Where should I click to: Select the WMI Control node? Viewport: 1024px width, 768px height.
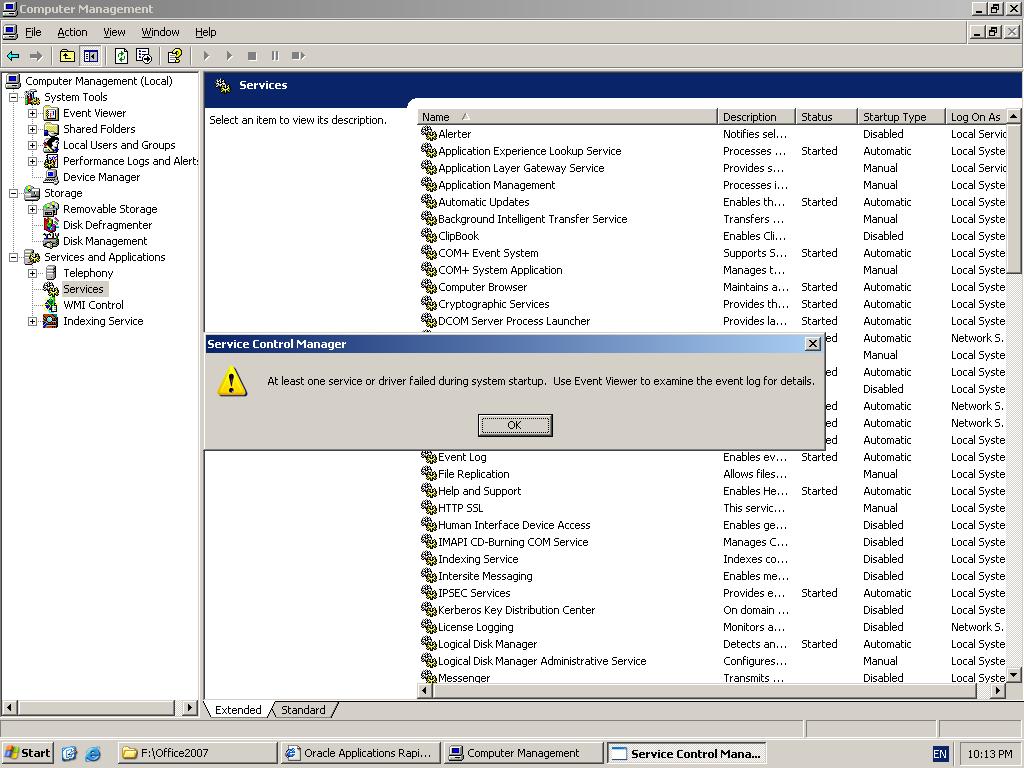pos(93,305)
